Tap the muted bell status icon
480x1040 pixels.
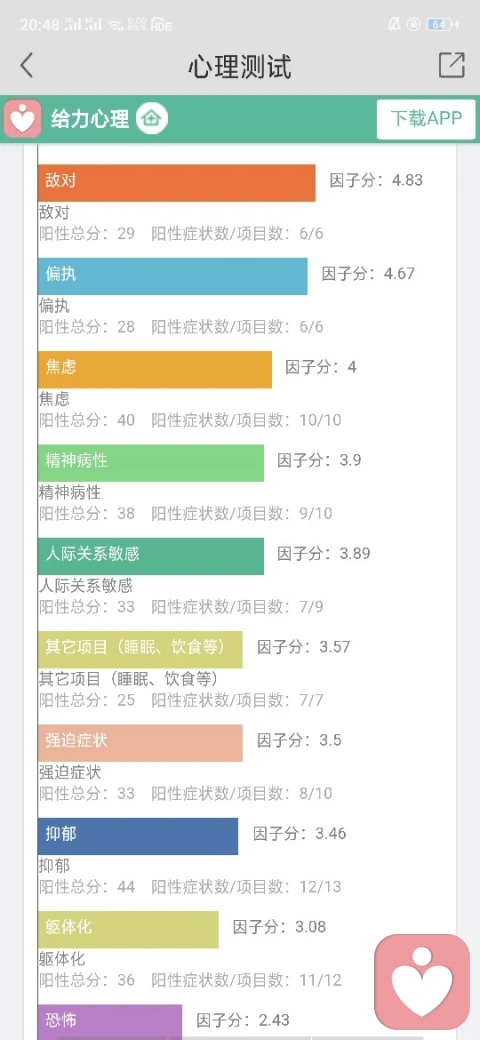pyautogui.click(x=394, y=25)
